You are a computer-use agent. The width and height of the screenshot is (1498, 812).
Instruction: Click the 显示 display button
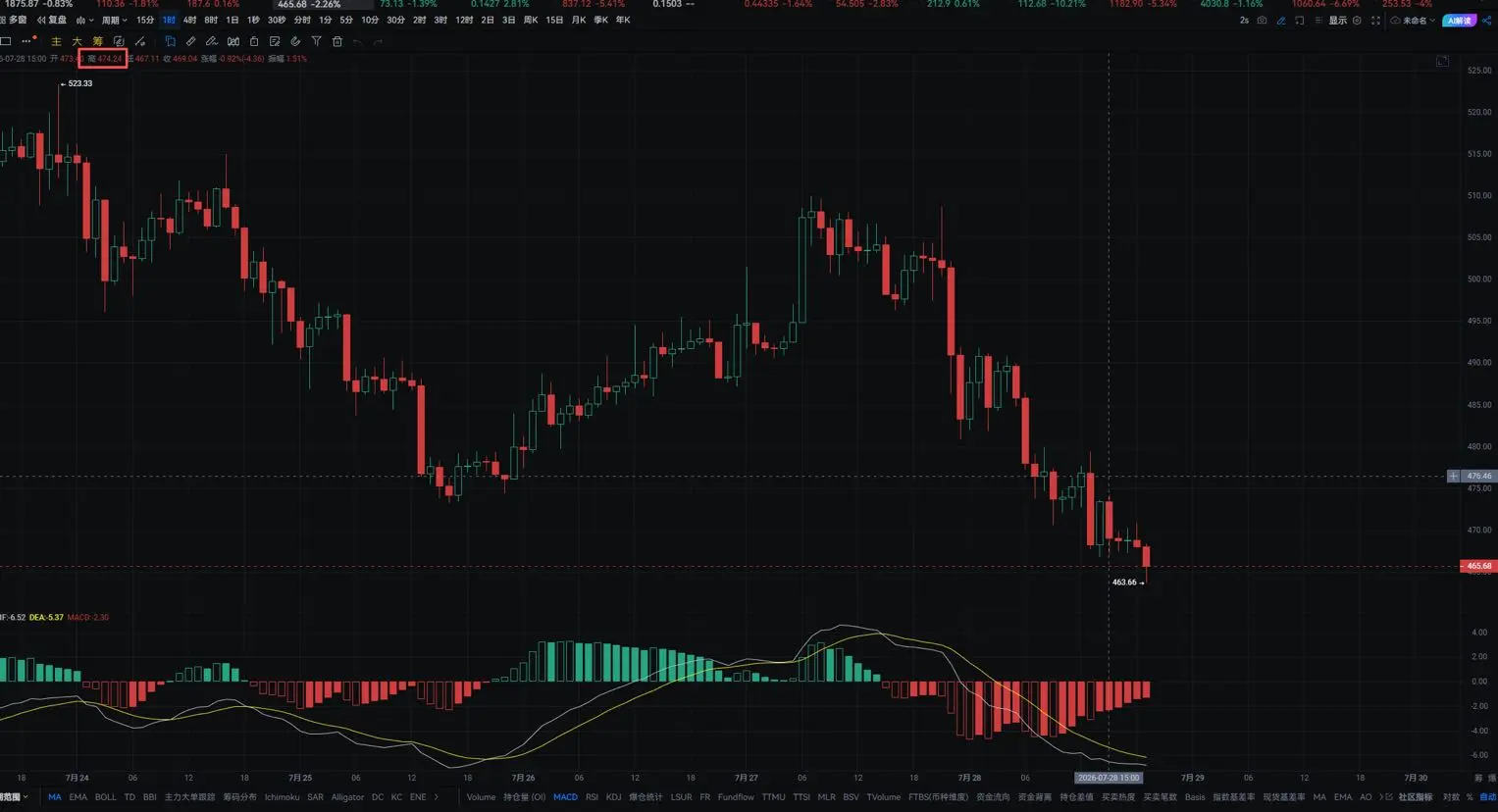click(x=1338, y=20)
